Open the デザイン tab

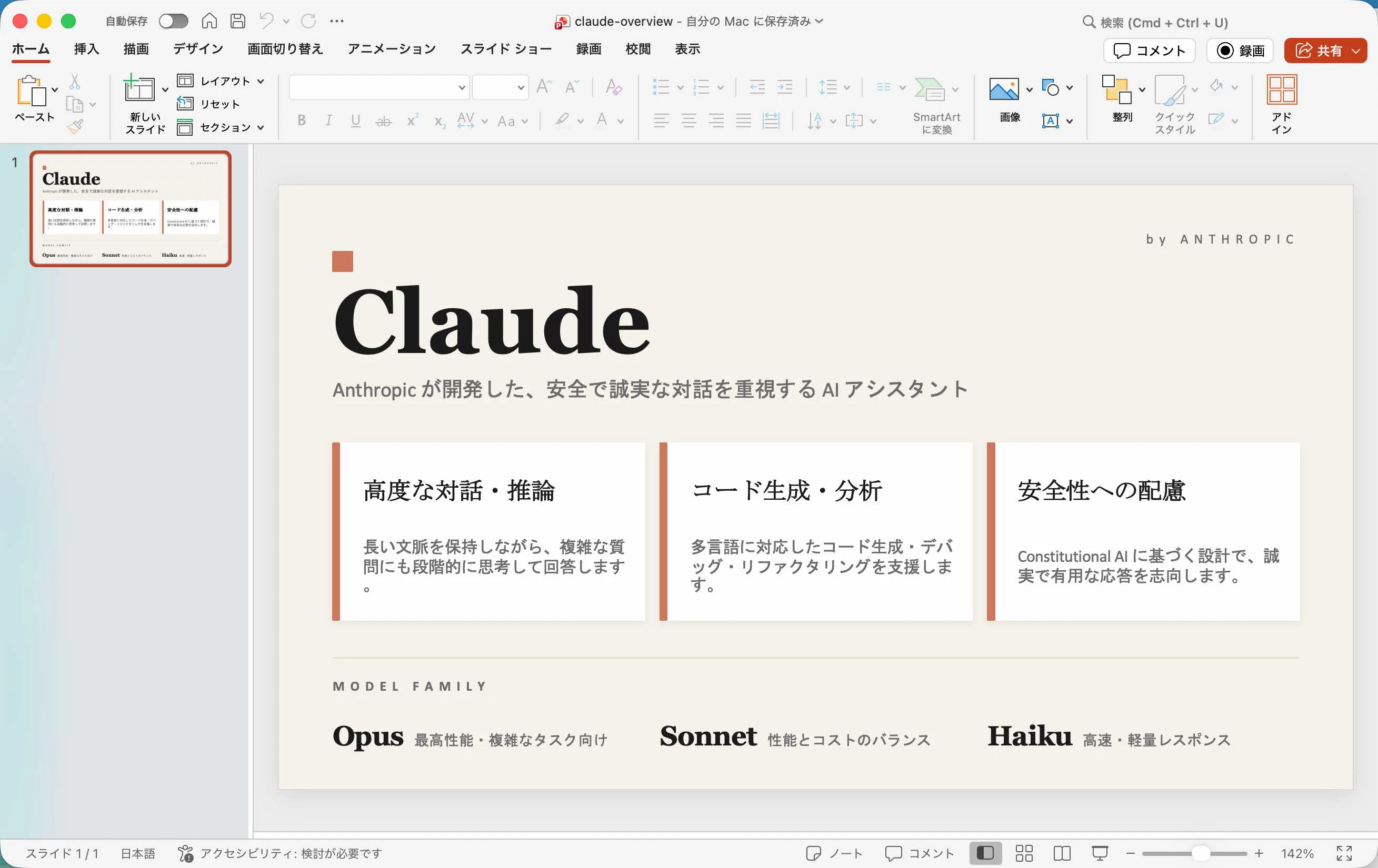pos(198,49)
